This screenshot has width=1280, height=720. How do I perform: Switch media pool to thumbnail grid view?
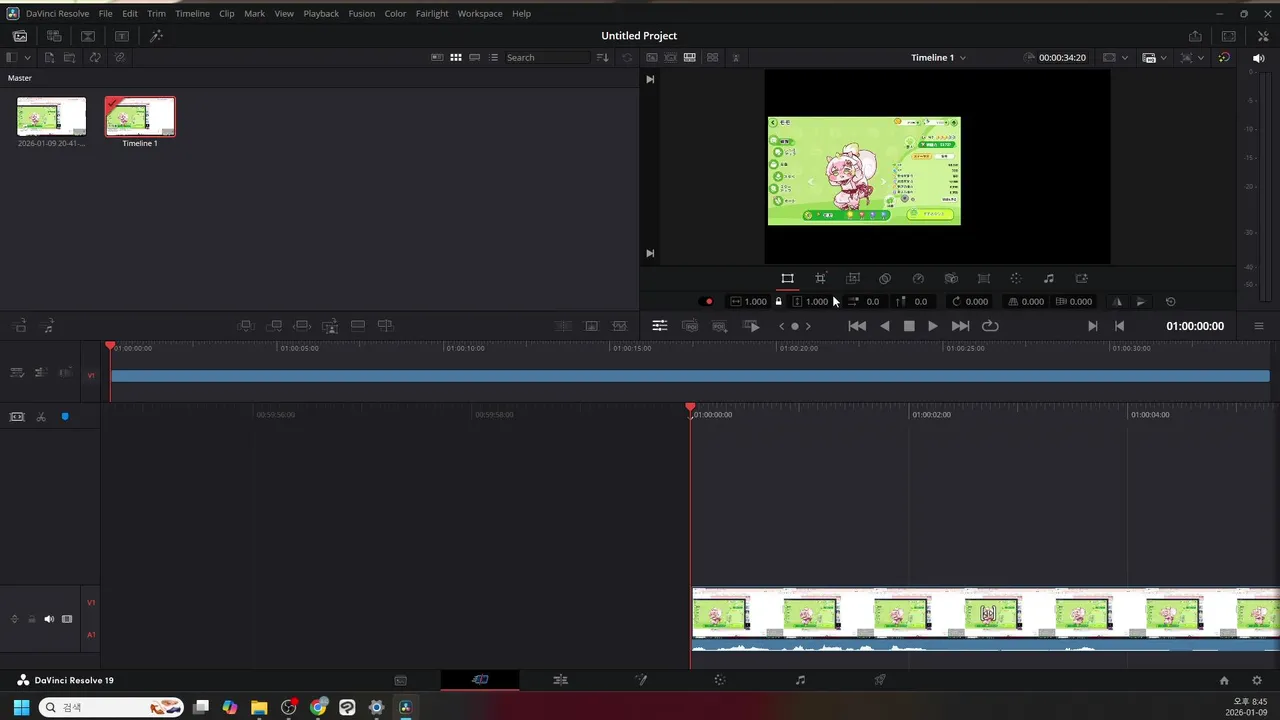coord(456,58)
